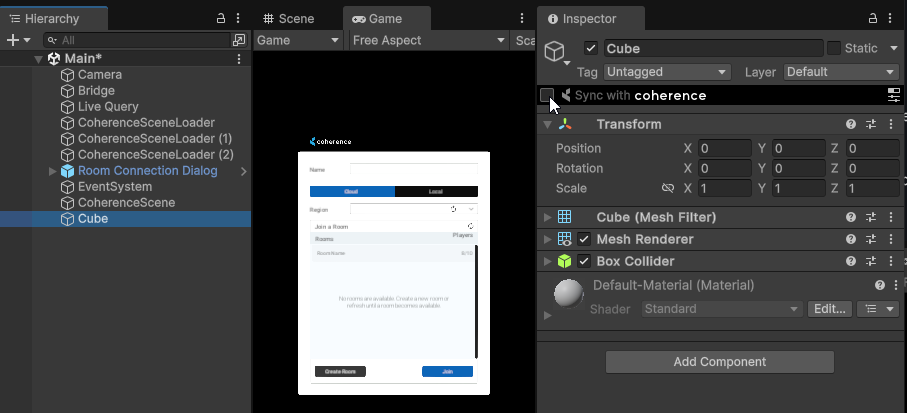This screenshot has width=907, height=413.
Task: Open the Layer dropdown showing Default
Action: [x=840, y=72]
